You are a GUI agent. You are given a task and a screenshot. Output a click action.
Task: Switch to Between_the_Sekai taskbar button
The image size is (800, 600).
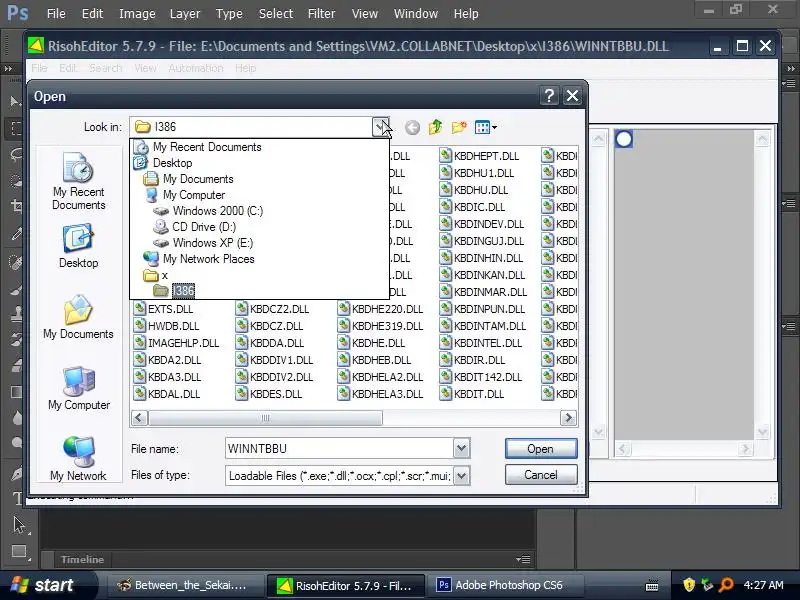click(184, 585)
